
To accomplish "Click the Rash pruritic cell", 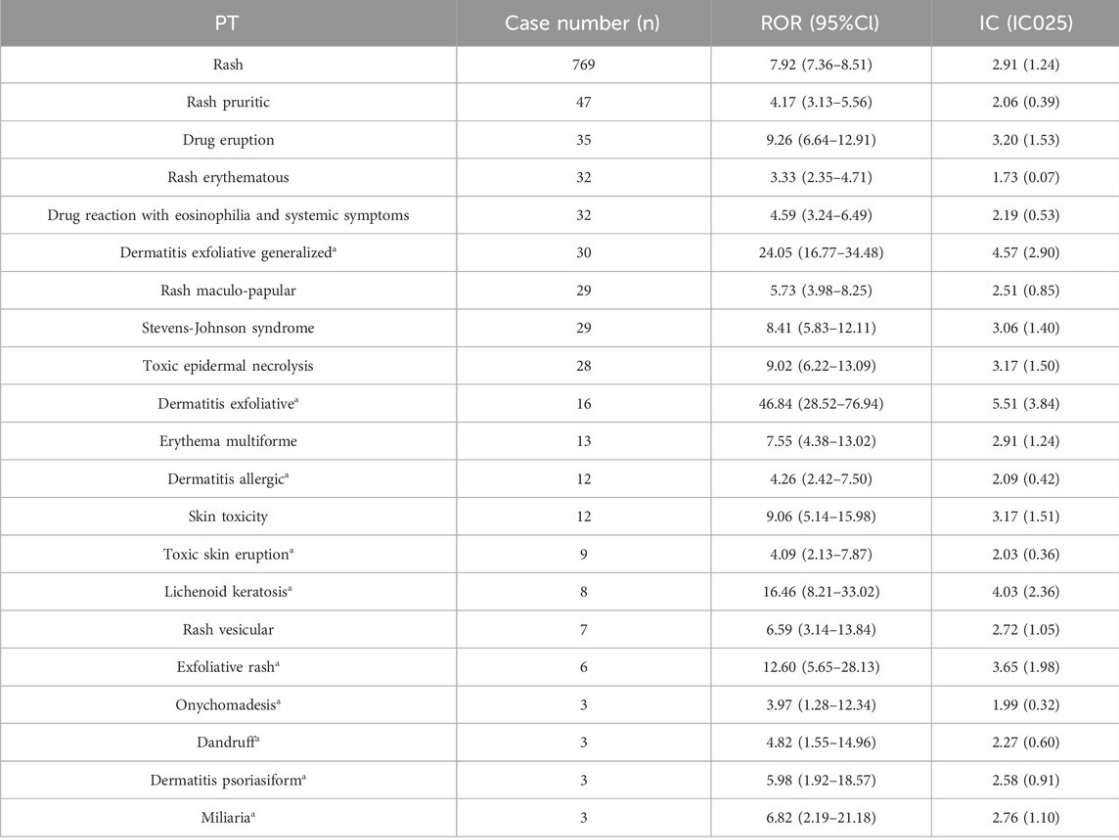I will click(228, 102).
